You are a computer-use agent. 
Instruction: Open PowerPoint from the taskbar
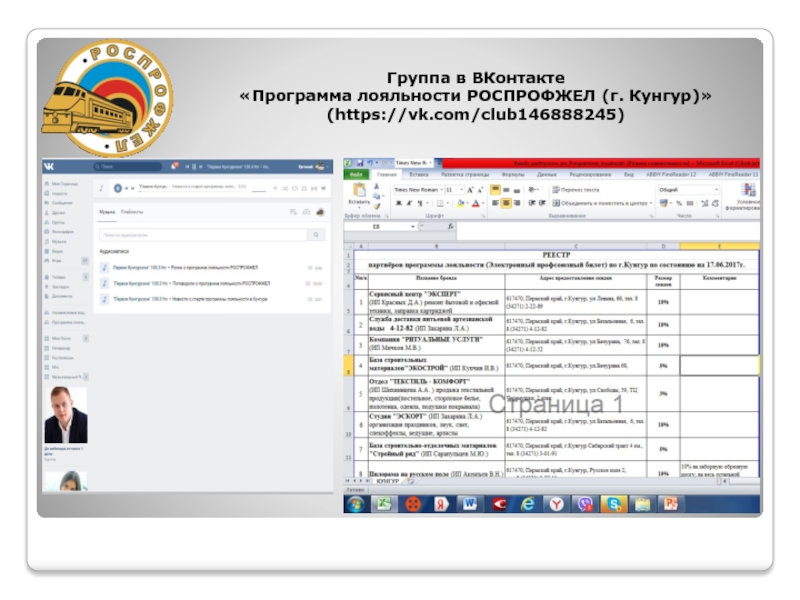[670, 504]
